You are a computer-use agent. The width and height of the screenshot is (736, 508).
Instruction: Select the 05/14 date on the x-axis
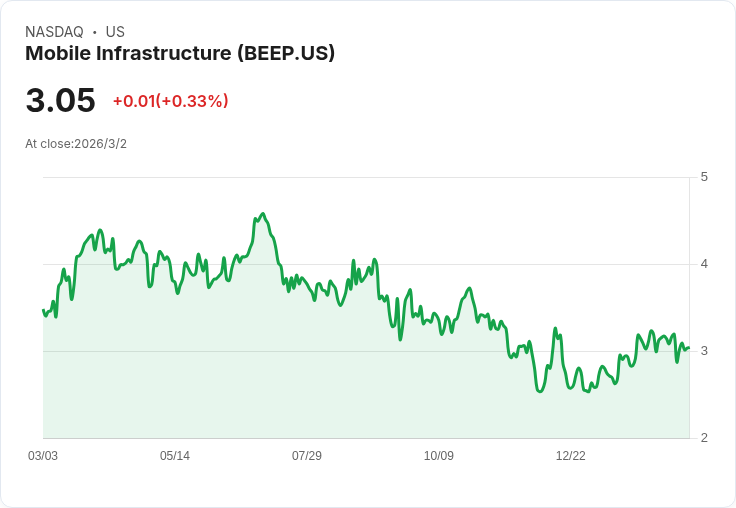(175, 456)
